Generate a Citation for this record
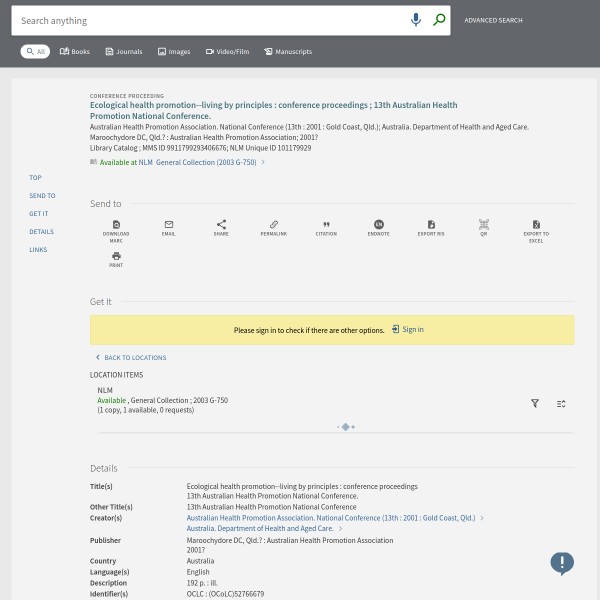 click(326, 225)
